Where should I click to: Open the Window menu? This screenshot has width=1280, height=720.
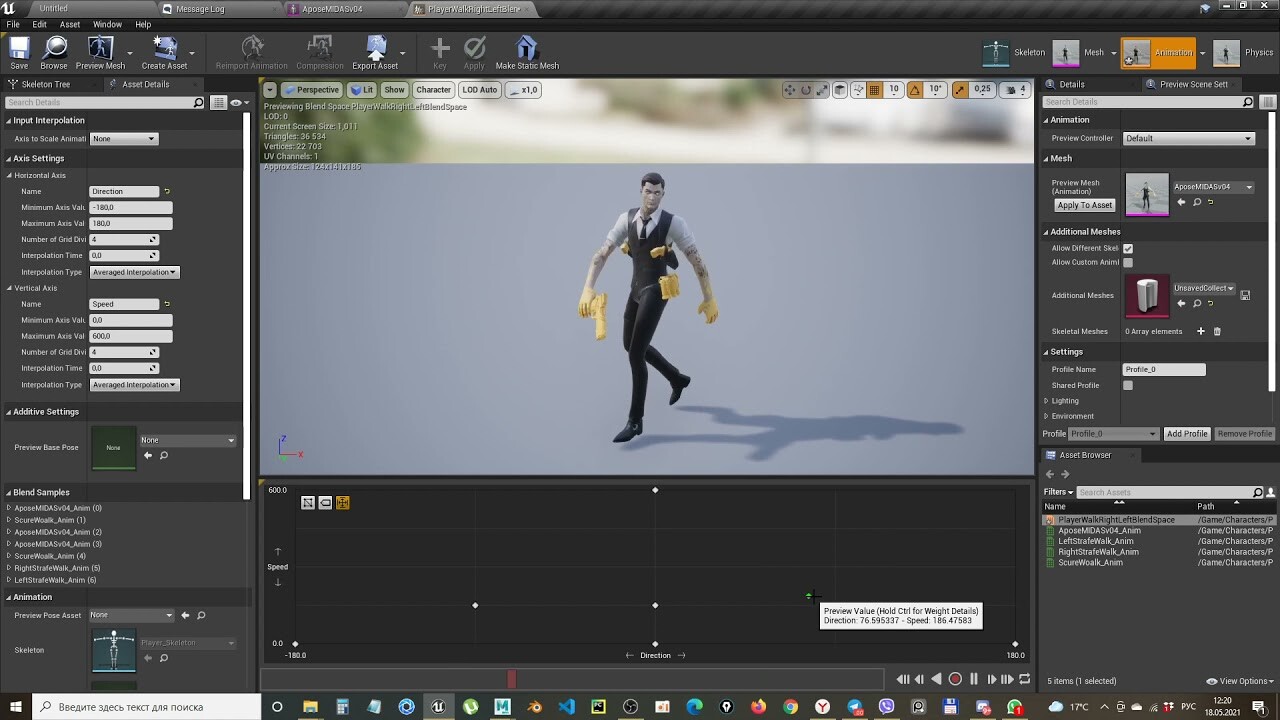(108, 24)
